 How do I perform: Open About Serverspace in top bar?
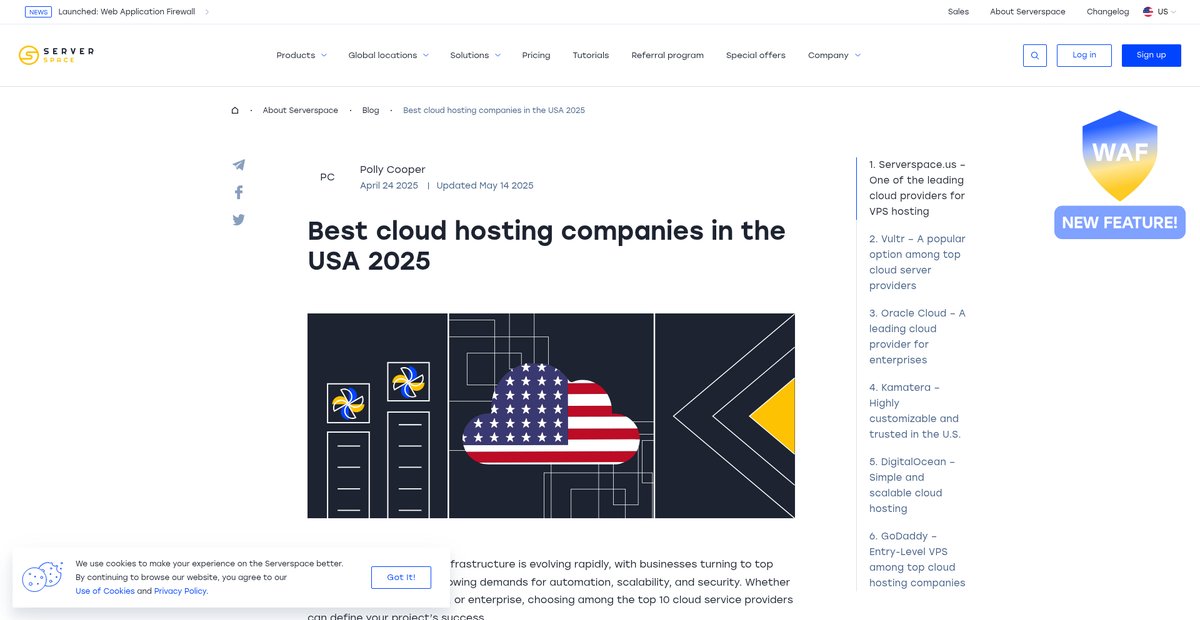tap(1028, 12)
